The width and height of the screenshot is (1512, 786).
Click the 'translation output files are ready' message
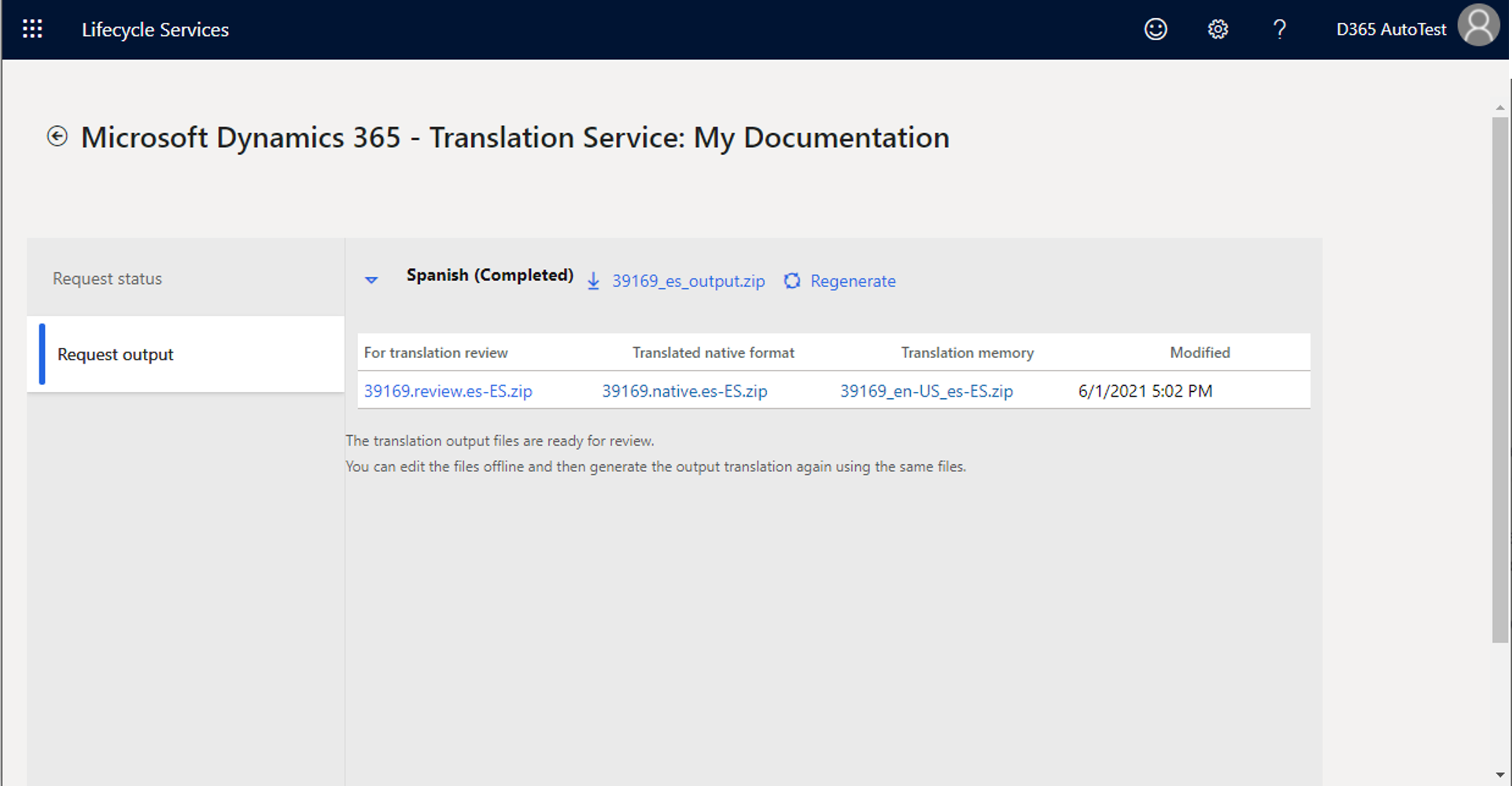500,441
